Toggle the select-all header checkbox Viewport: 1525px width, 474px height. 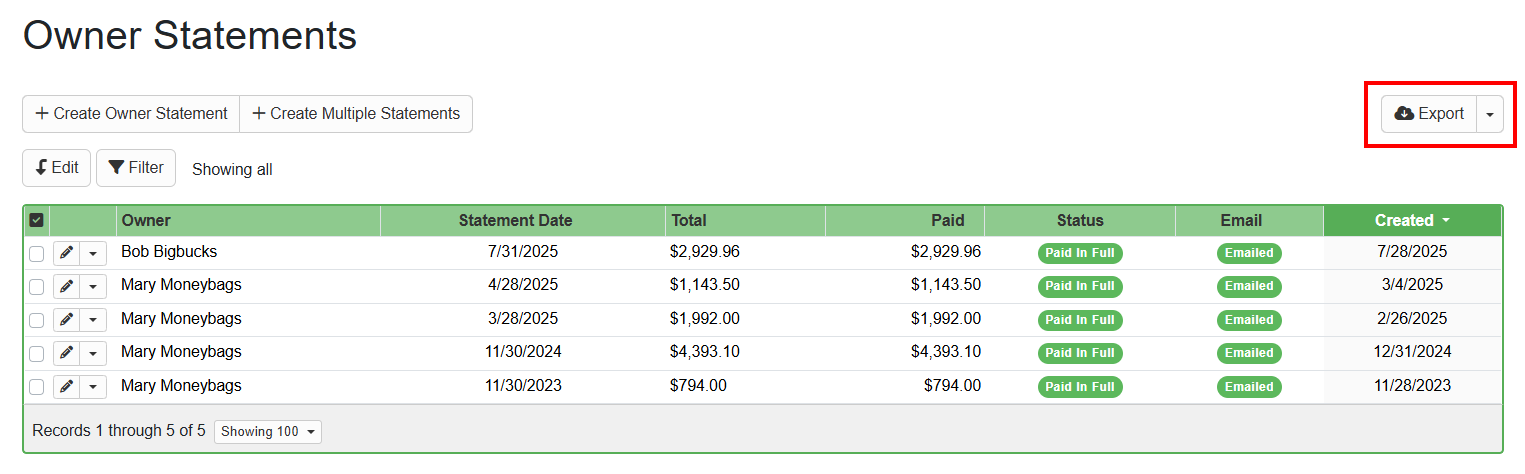click(36, 220)
